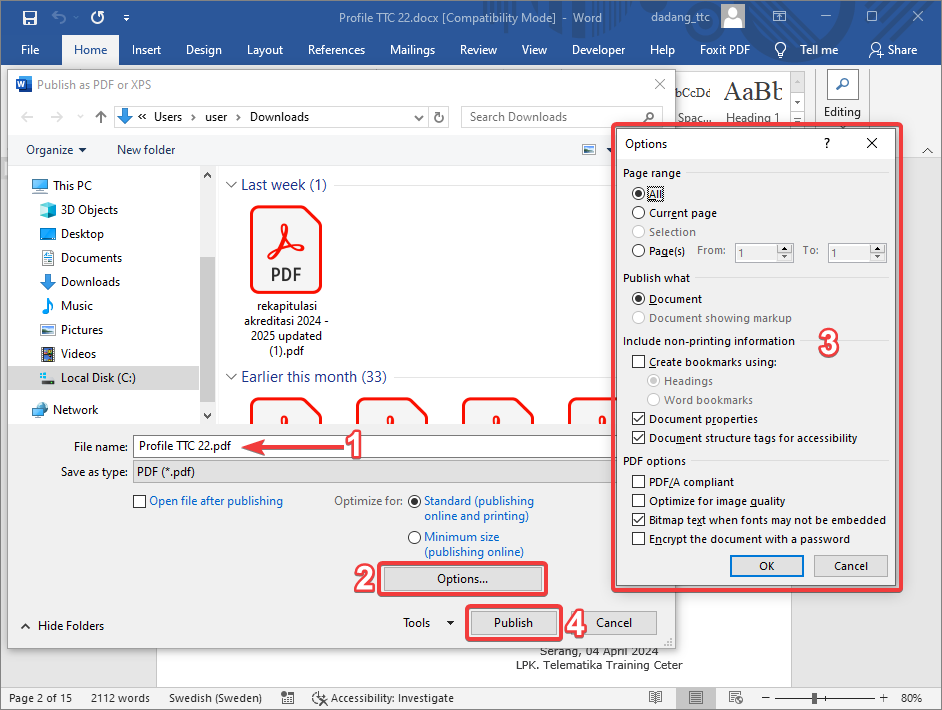Click Accessibility: Investigate in status bar
The image size is (942, 710).
tap(383, 698)
